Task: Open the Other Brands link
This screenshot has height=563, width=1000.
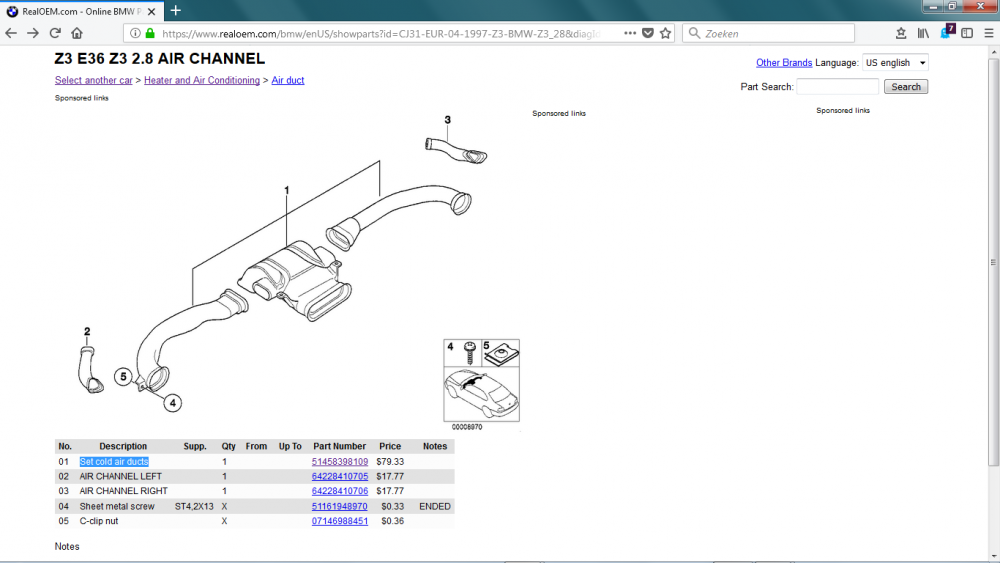Action: (784, 62)
